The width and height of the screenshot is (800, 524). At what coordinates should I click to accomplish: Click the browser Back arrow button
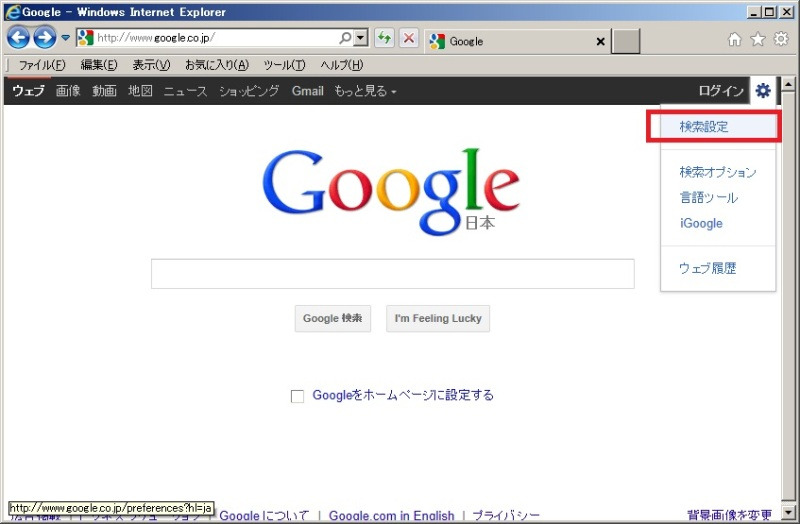[x=18, y=38]
